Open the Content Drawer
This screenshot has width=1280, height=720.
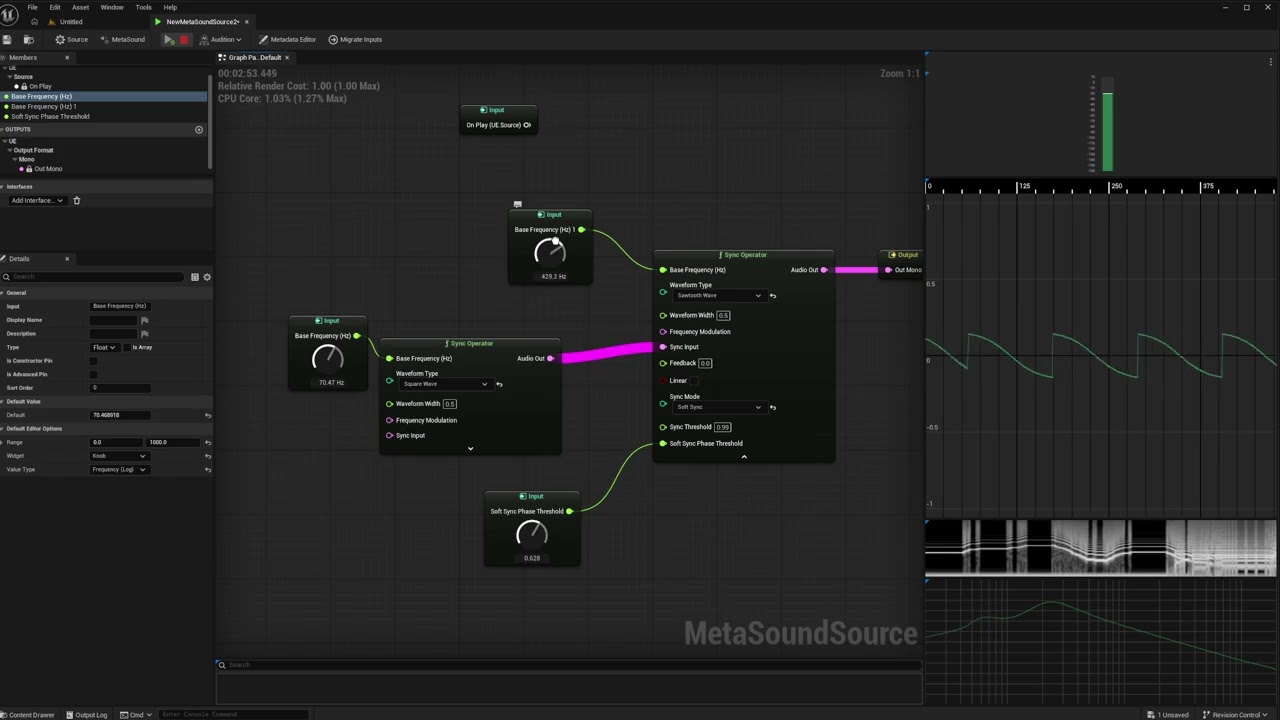28,714
